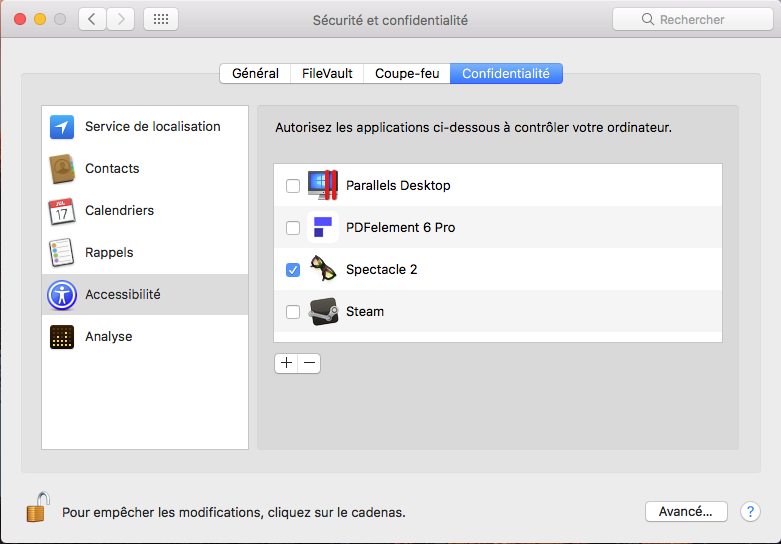The height and width of the screenshot is (544, 781).
Task: Click the Calendriers calendar icon
Action: [62, 211]
